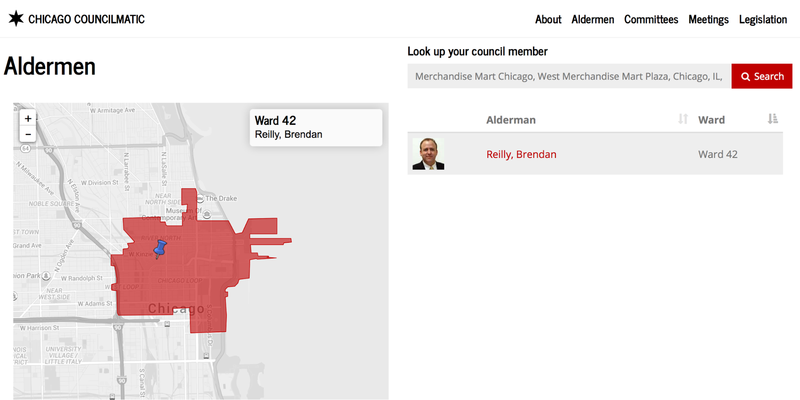This screenshot has width=800, height=400.
Task: Open the About page
Action: [548, 19]
